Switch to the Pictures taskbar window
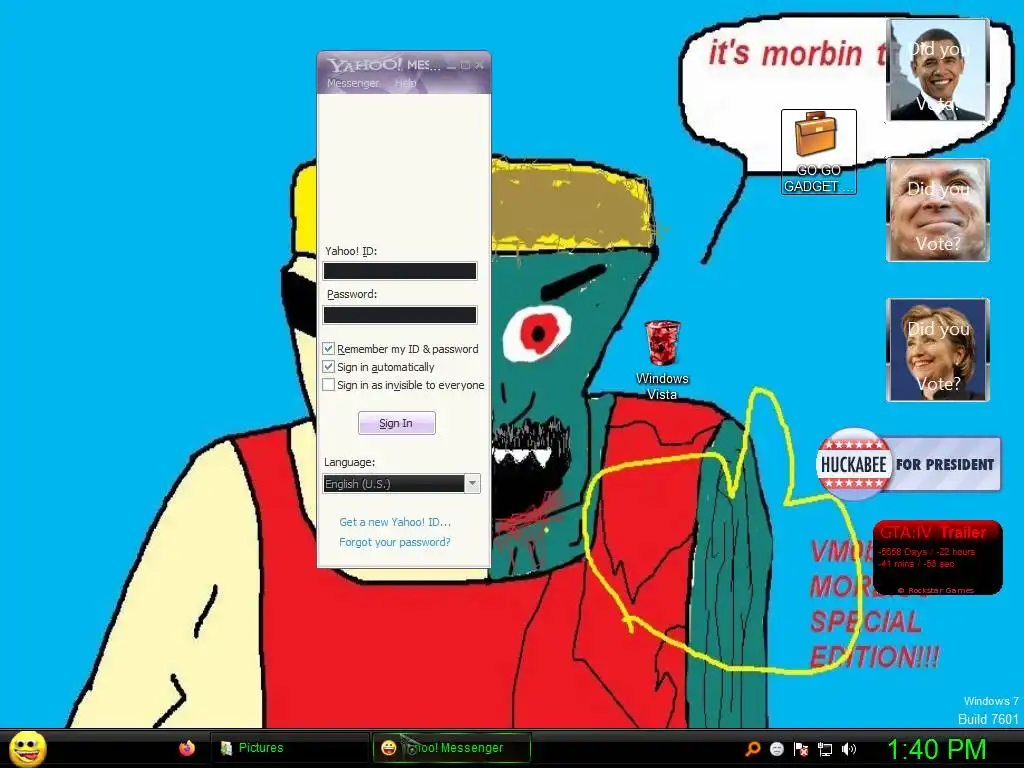Screen dimensions: 1024x768 [289, 748]
